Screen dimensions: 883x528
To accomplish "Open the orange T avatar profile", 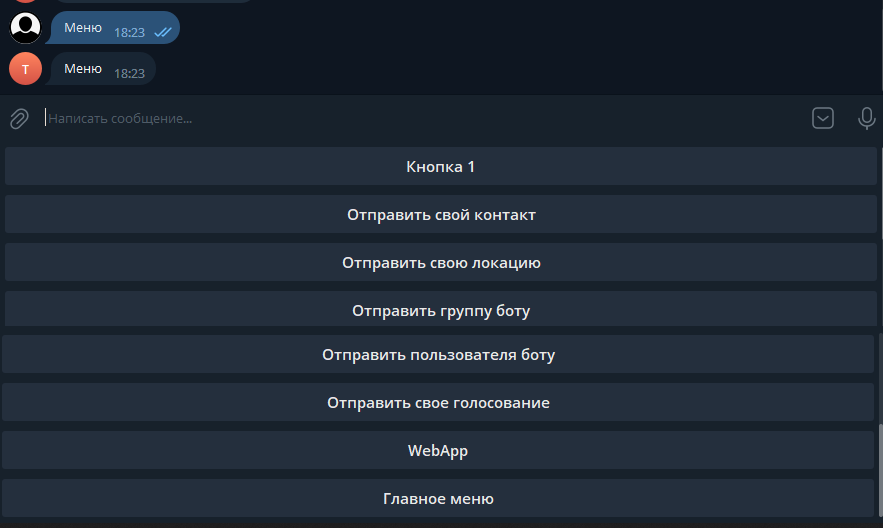I will point(25,69).
